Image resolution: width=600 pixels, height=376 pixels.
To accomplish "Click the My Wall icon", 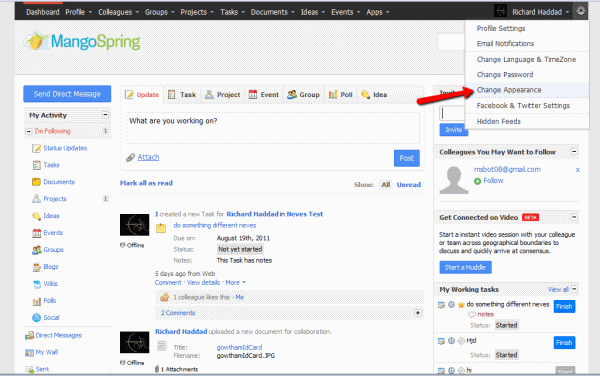I will 29,352.
